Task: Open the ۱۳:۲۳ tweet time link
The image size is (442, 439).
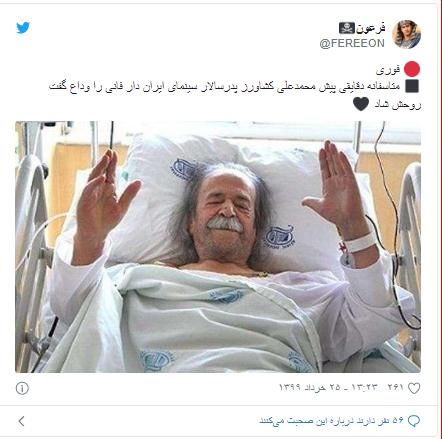Action: (364, 387)
